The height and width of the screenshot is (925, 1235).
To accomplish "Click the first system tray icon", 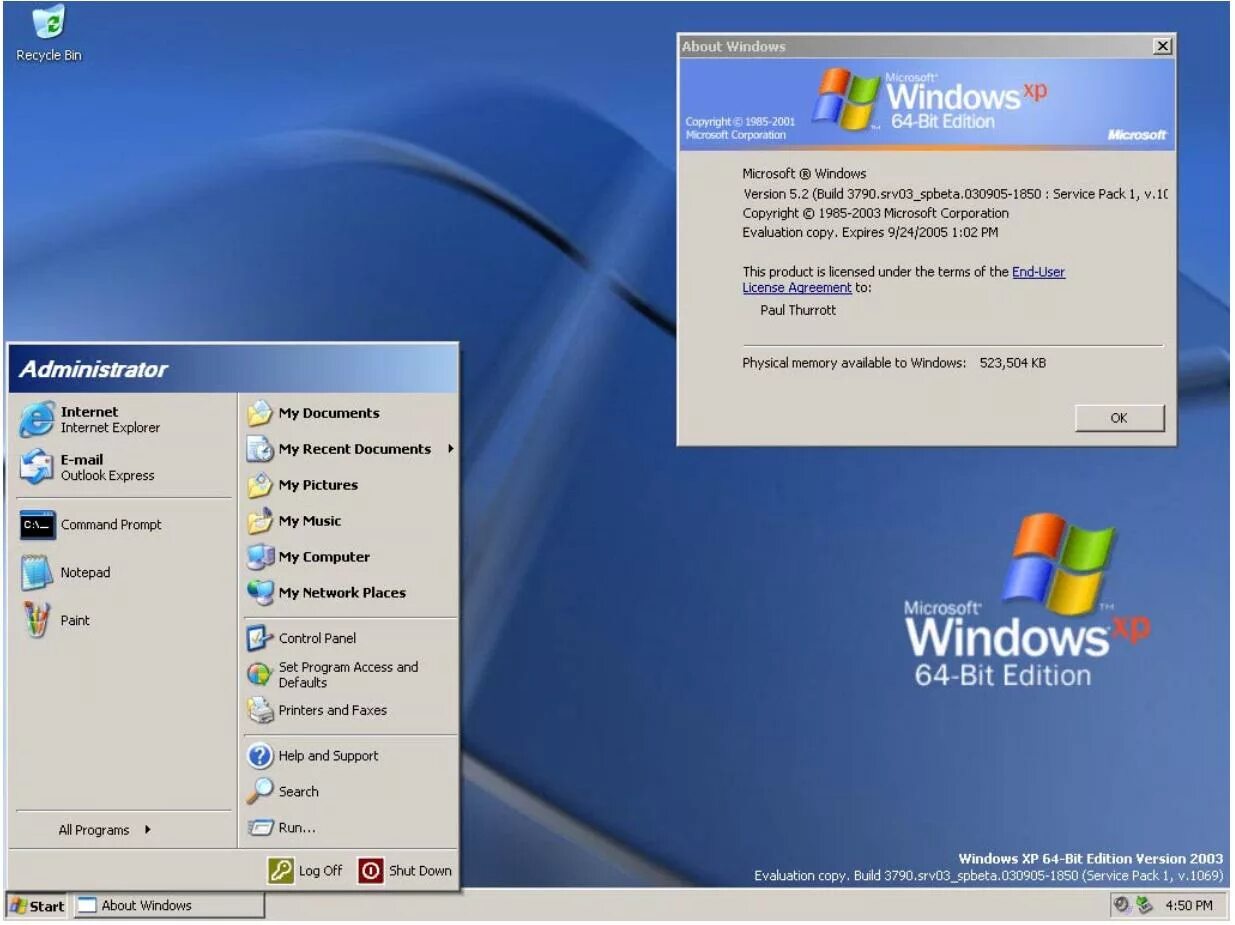I will 1122,905.
